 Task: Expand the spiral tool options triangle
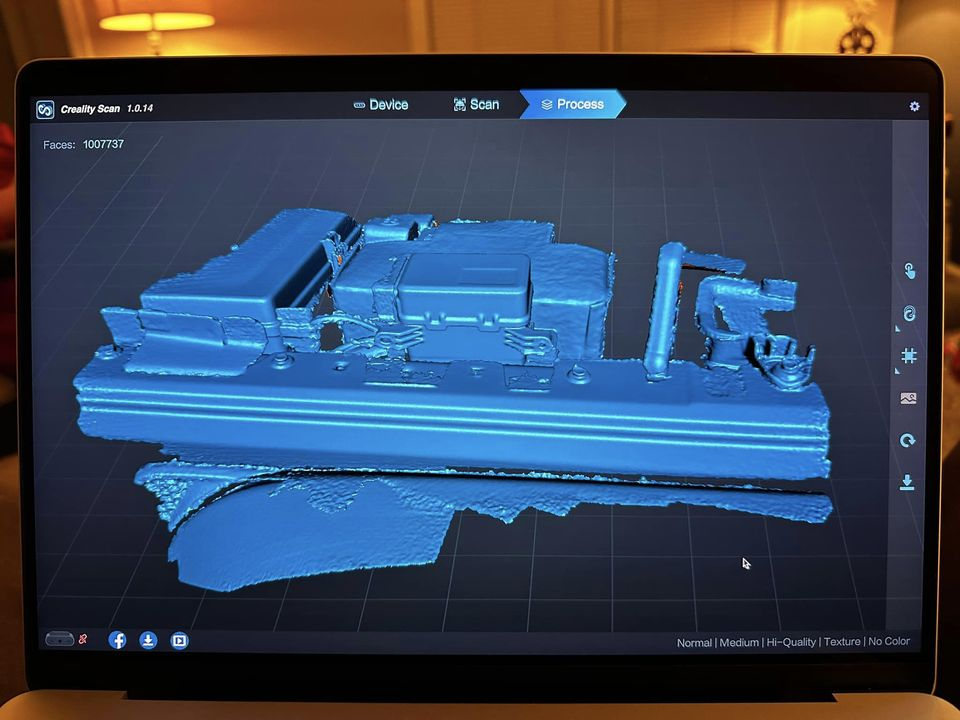pos(898,329)
